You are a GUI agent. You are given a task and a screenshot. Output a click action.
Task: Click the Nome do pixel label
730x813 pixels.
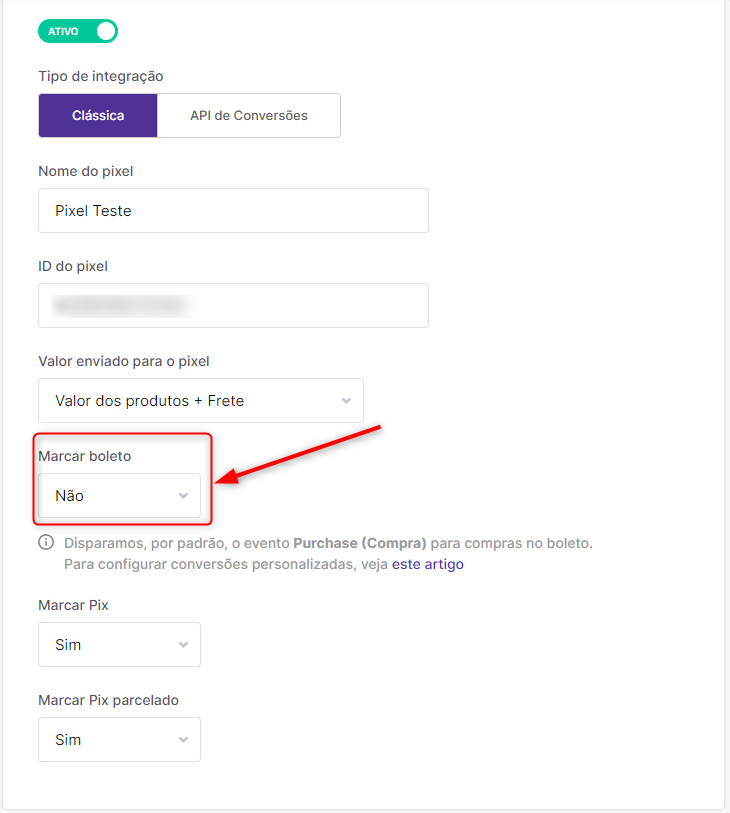coord(86,171)
